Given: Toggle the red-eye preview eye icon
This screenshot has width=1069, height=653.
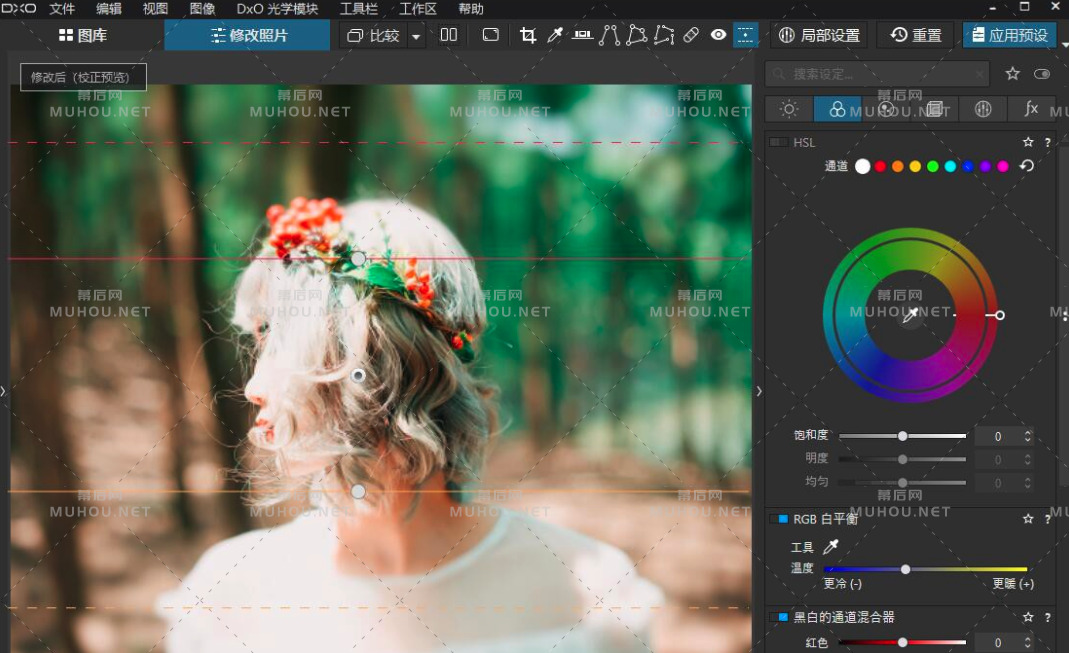Looking at the screenshot, I should click(x=719, y=35).
